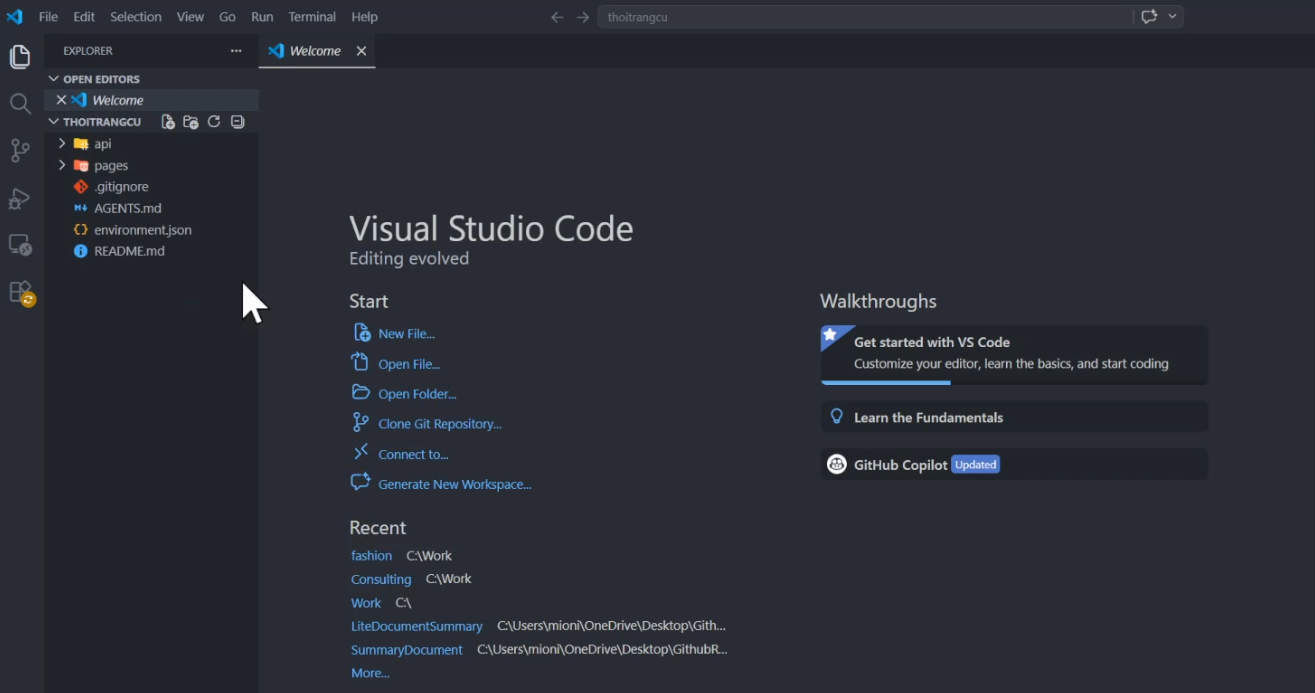Open the Go menu
The image size is (1315, 693).
pos(227,17)
